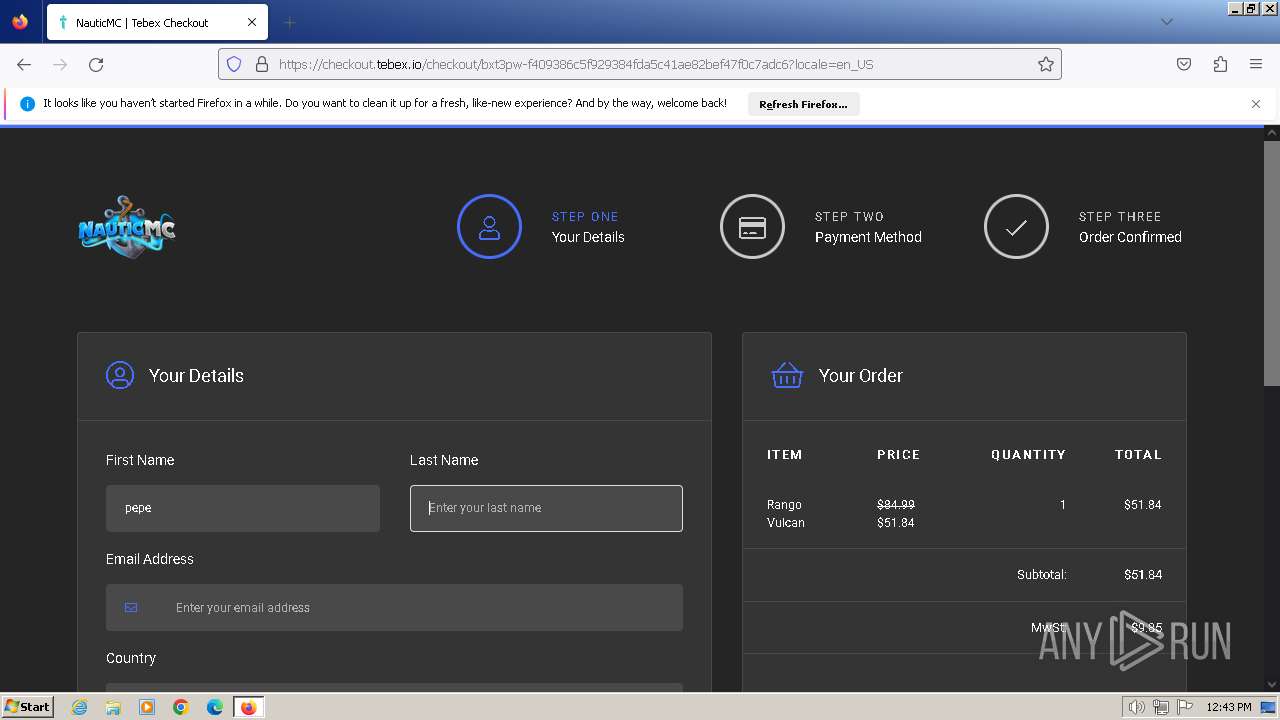
Task: Click the STEP TWO Payment Method label
Action: point(868,227)
